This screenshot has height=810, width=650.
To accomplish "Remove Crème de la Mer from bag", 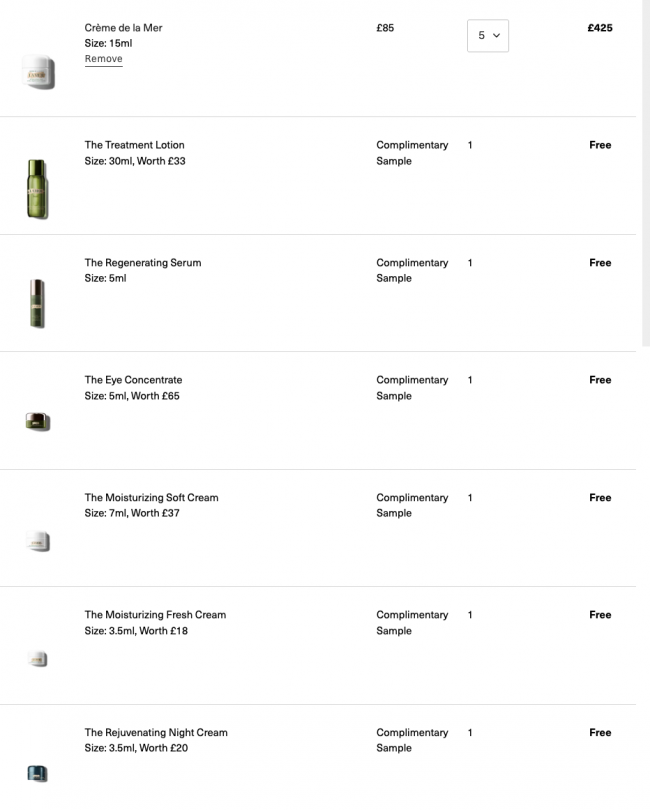I will tap(103, 59).
